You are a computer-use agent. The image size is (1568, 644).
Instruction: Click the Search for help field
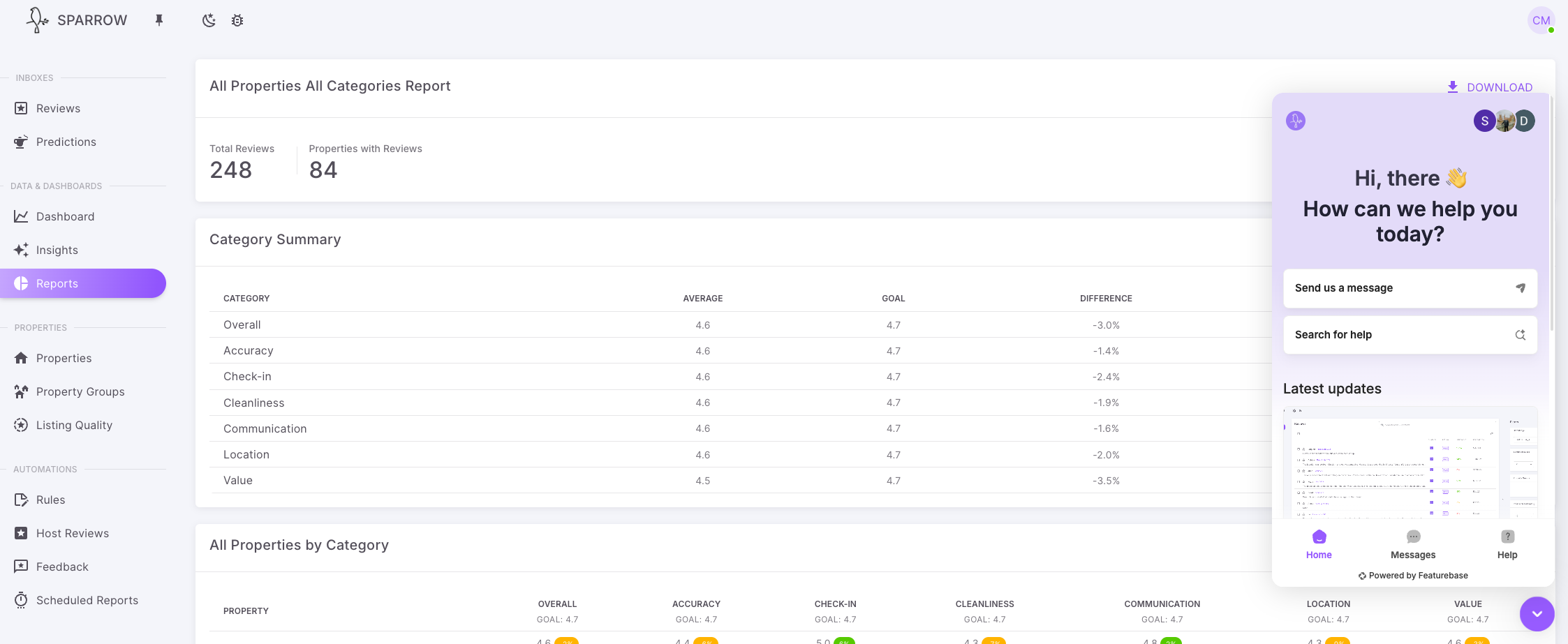click(x=1410, y=335)
